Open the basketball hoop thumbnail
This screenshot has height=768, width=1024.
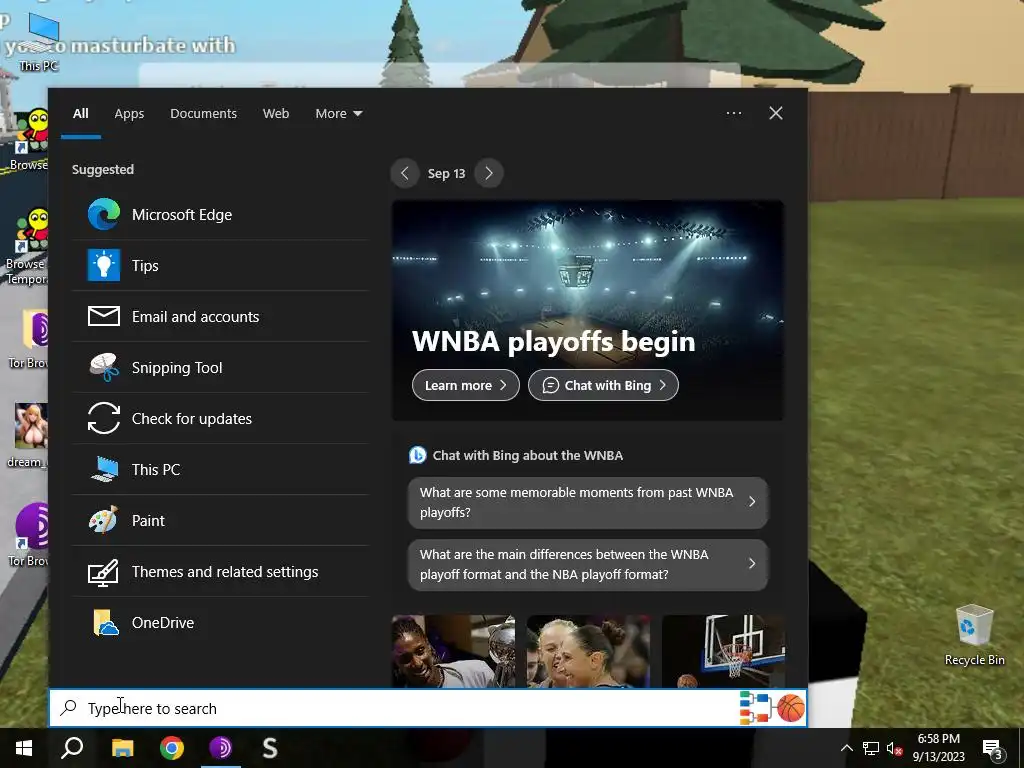pyautogui.click(x=724, y=650)
